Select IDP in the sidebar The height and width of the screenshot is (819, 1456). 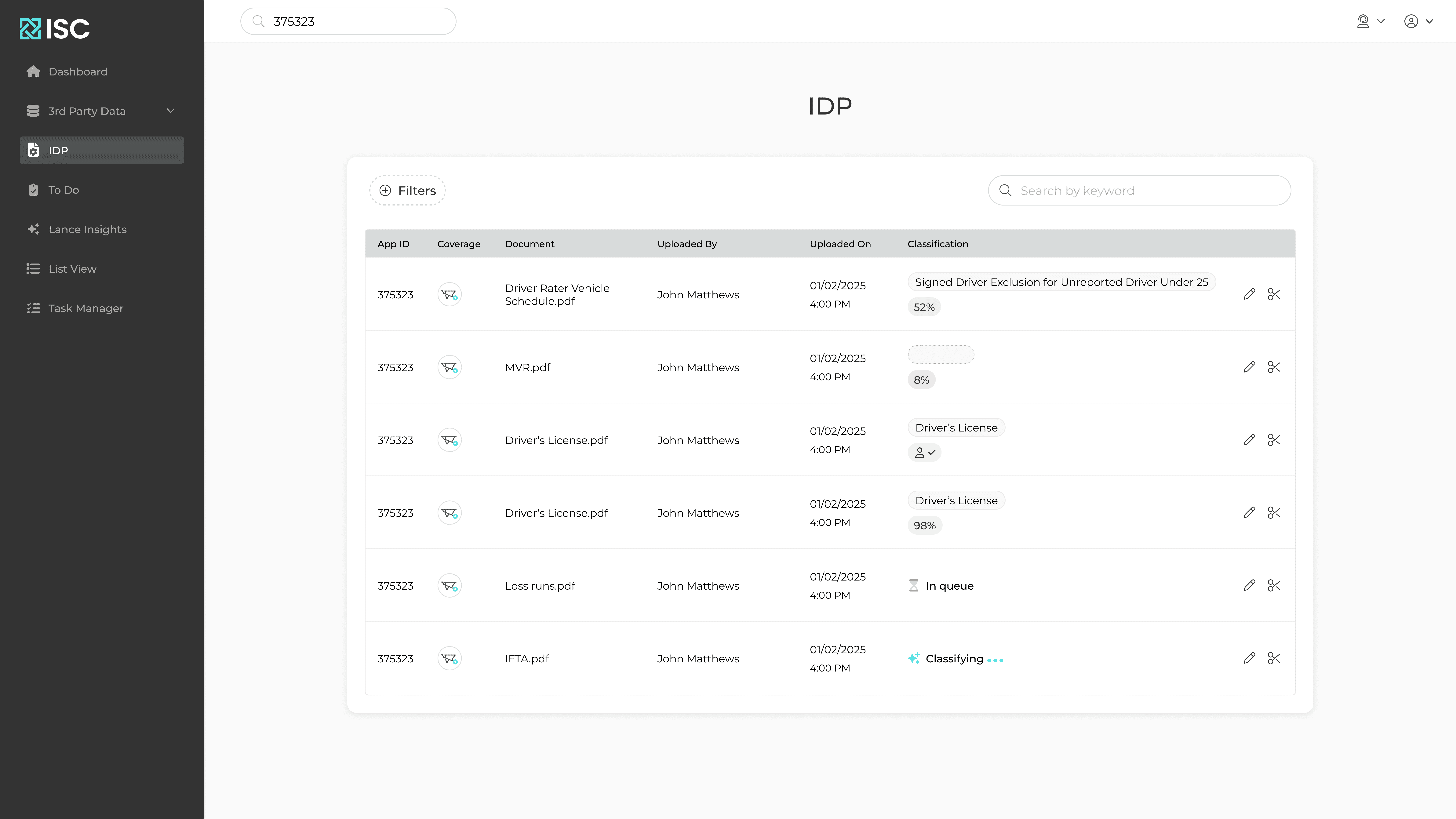pyautogui.click(x=102, y=150)
